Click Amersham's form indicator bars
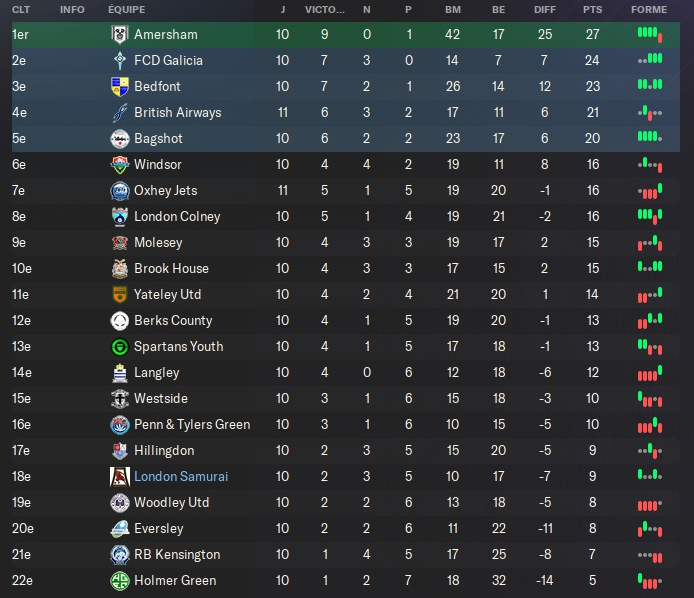Image resolution: width=694 pixels, height=598 pixels. pos(649,34)
